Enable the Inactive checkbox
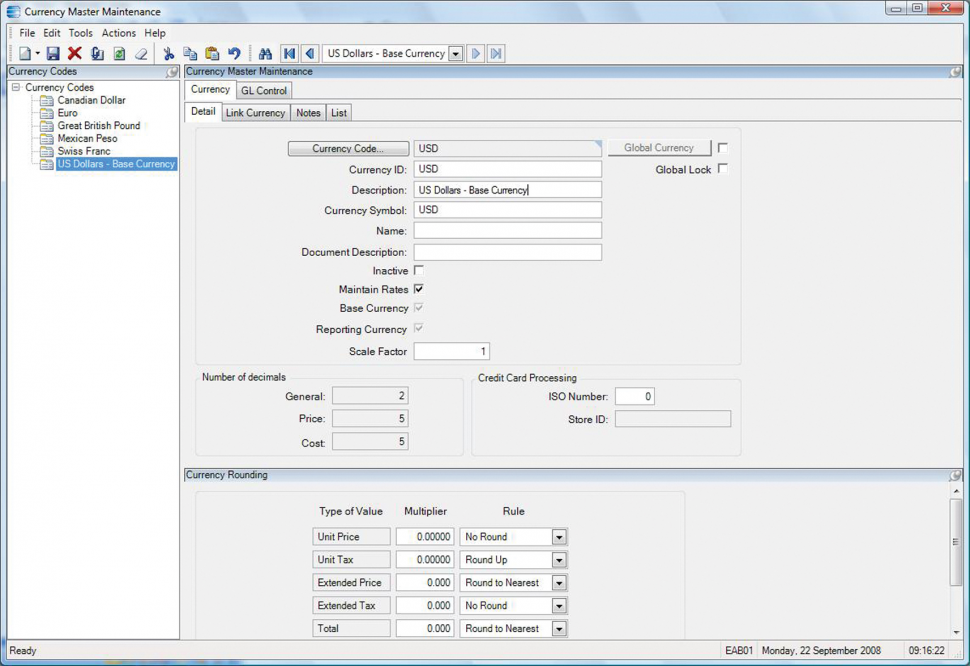The height and width of the screenshot is (666, 970). pos(419,270)
